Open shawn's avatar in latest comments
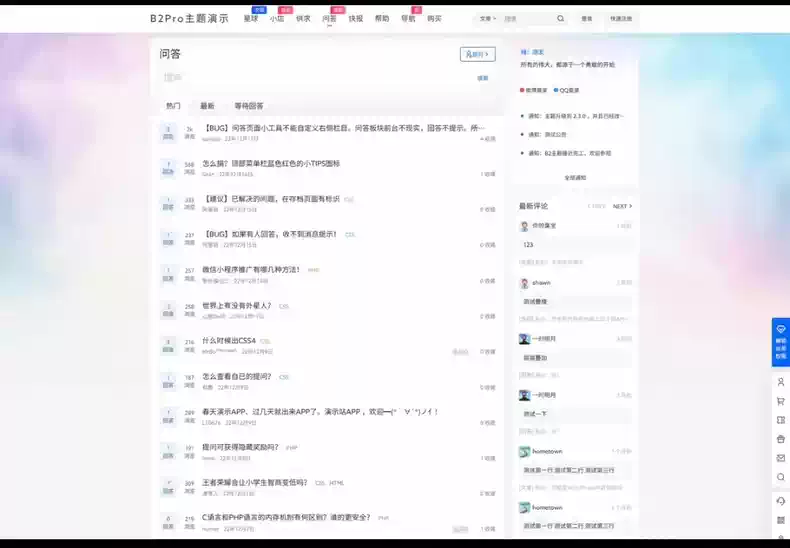This screenshot has height=548, width=790. click(524, 283)
